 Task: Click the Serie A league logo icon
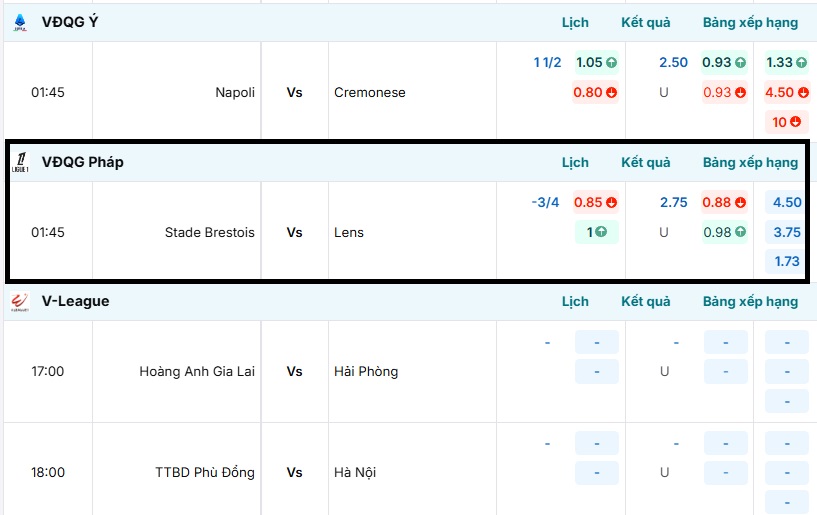pos(20,22)
